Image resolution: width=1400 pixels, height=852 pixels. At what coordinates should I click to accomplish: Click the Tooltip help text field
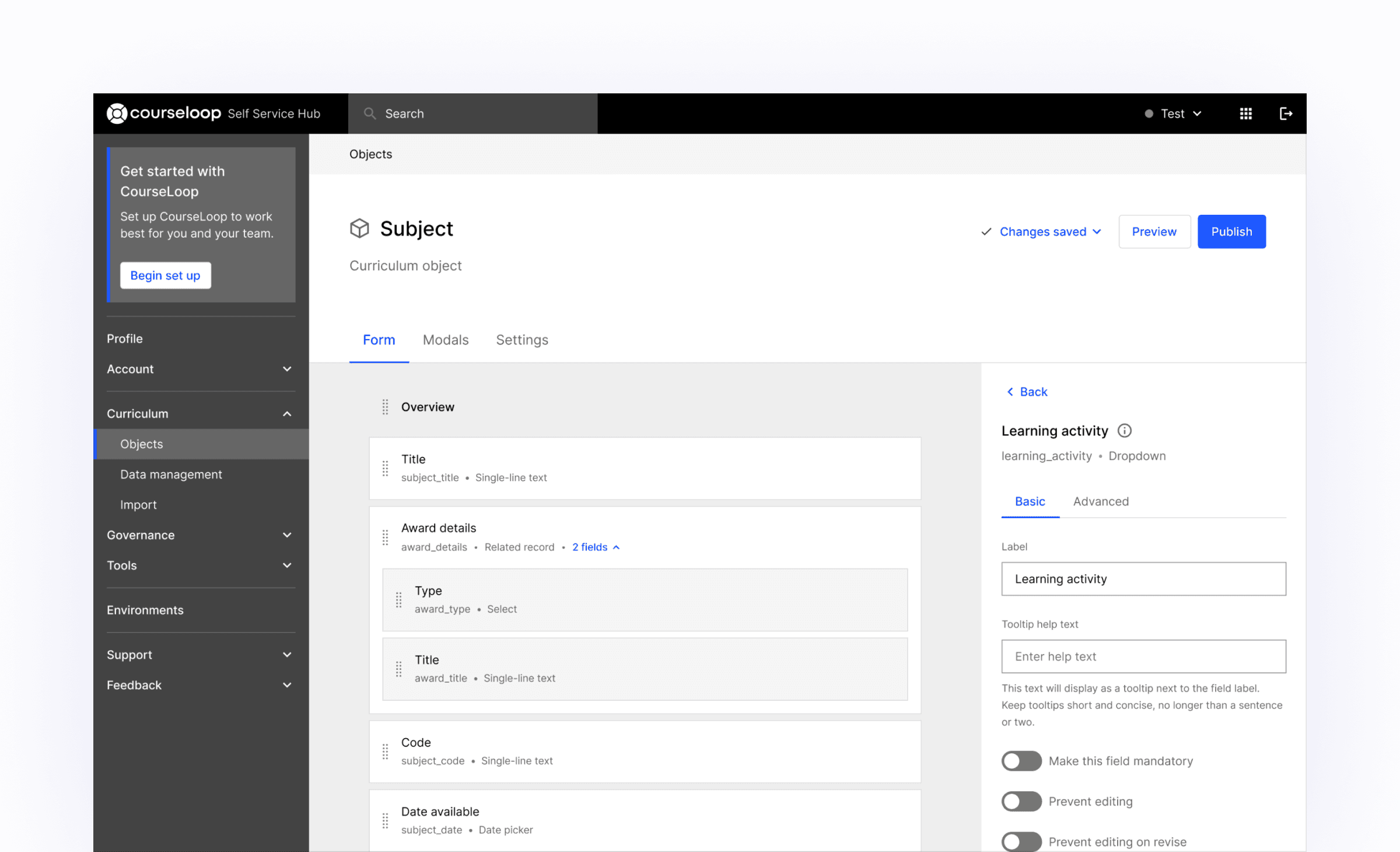(1143, 657)
